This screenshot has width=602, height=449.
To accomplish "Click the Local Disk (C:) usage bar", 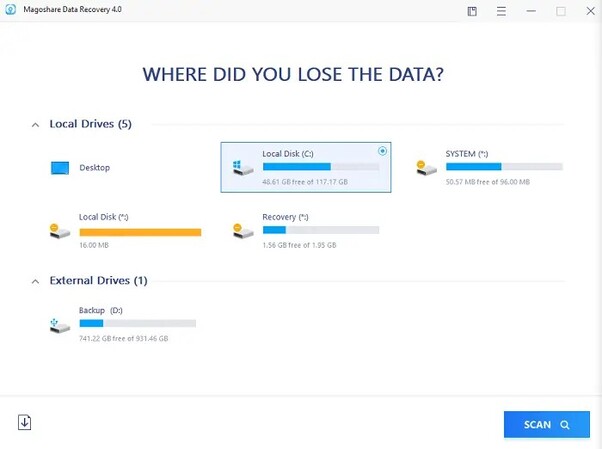I will pyautogui.click(x=320, y=167).
